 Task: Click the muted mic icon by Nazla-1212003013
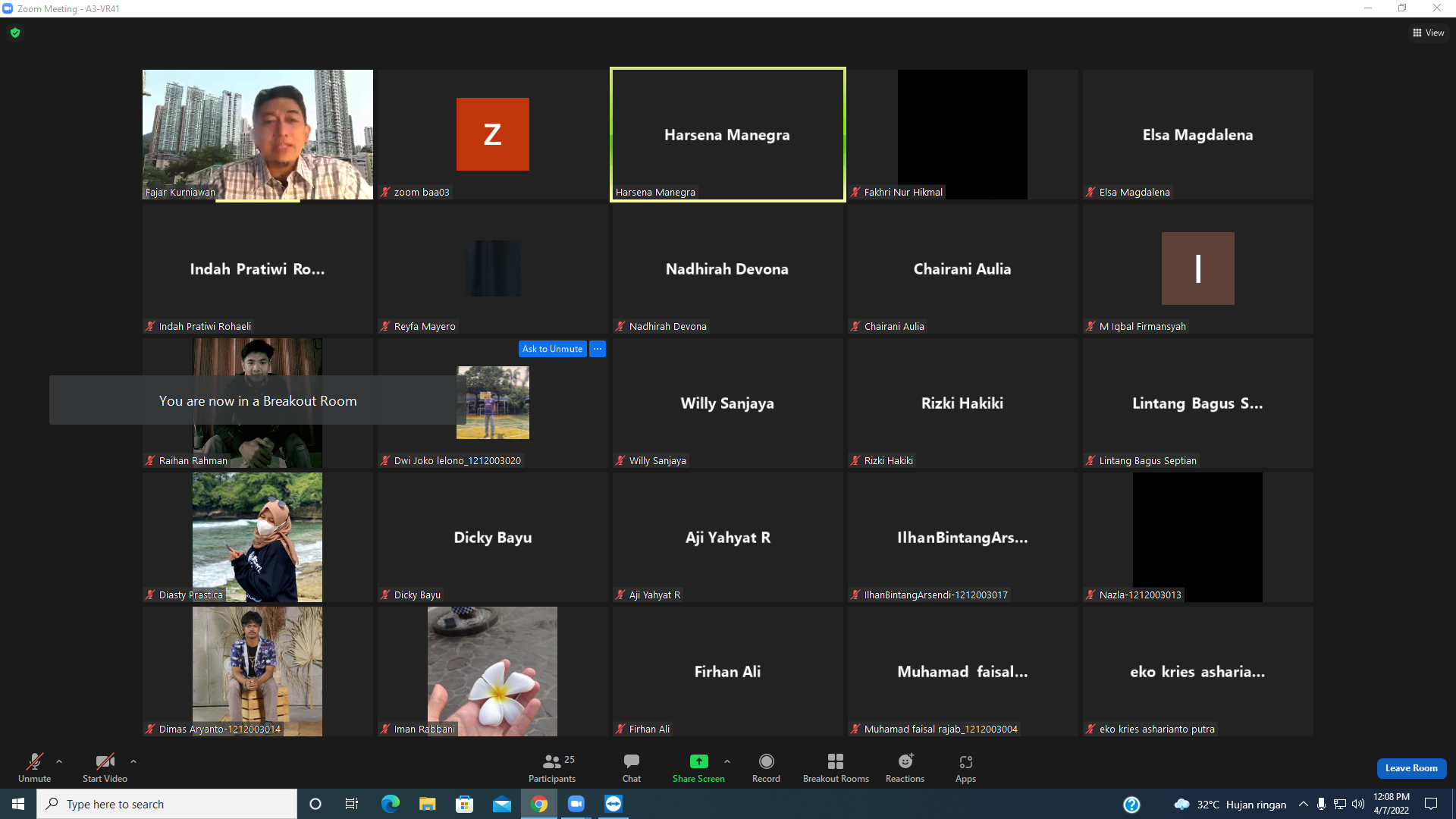click(1090, 595)
